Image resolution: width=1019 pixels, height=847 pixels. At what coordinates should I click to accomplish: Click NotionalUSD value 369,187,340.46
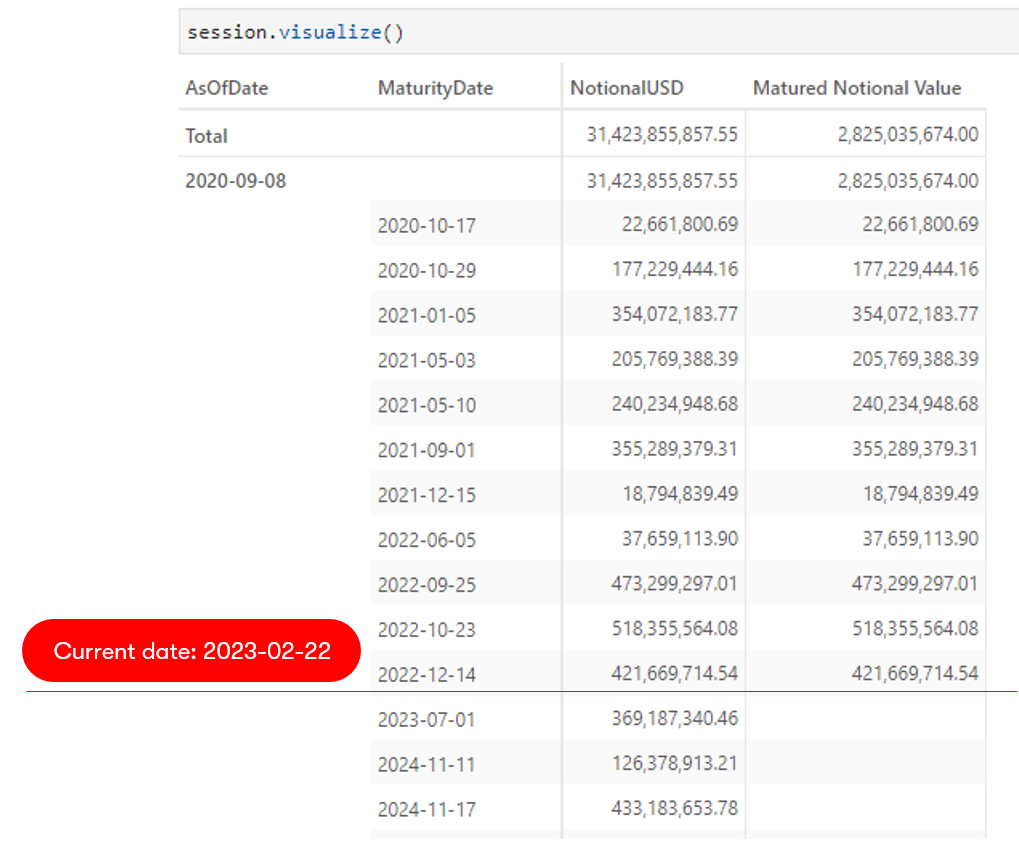675,718
